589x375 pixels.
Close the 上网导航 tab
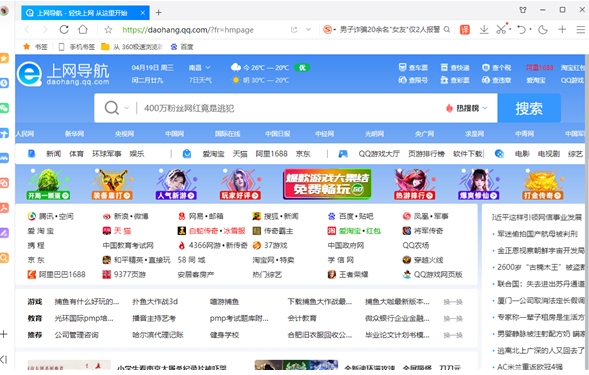pyautogui.click(x=143, y=13)
